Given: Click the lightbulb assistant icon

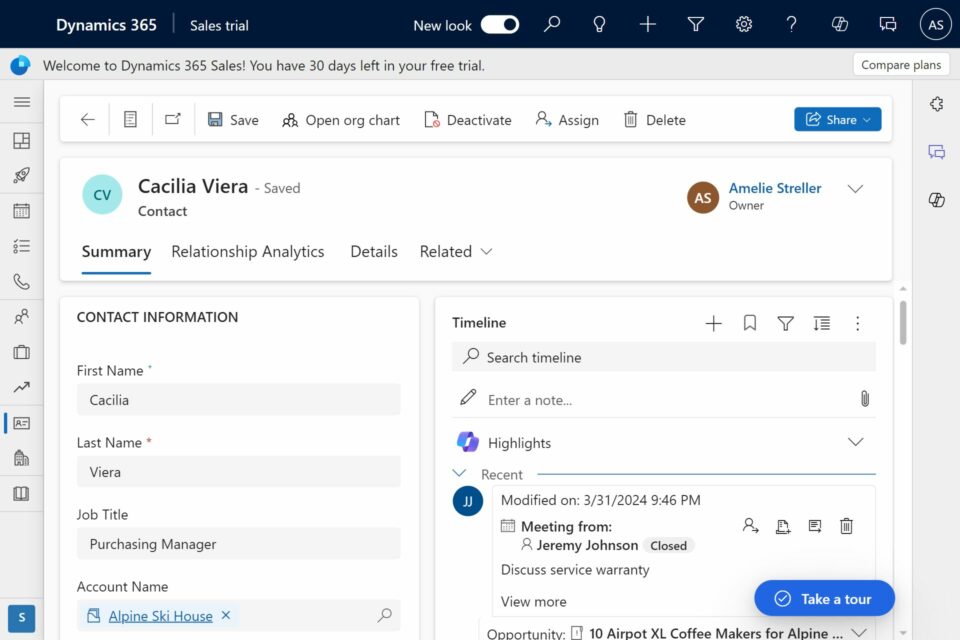Looking at the screenshot, I should [x=600, y=25].
